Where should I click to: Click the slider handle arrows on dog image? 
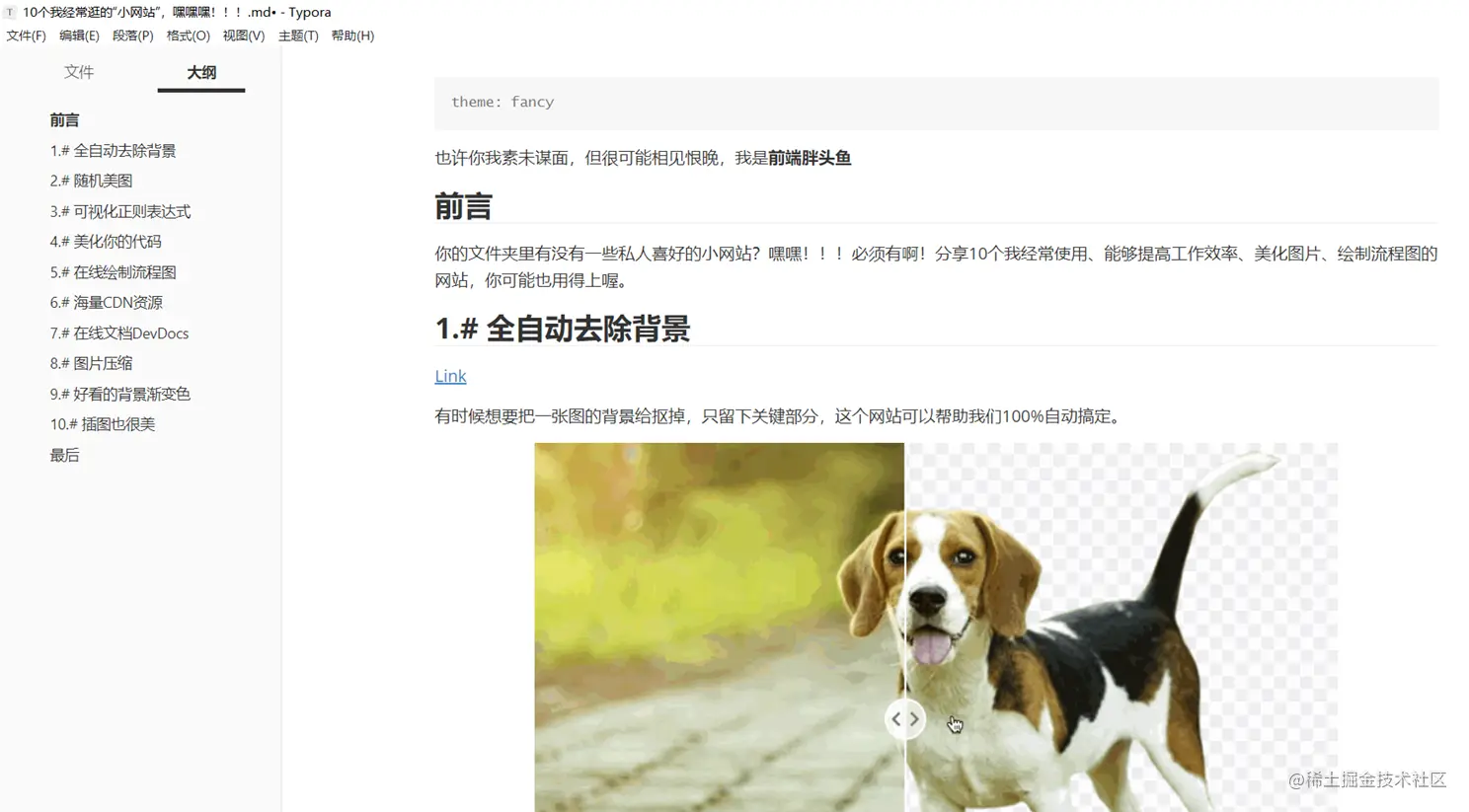click(x=904, y=719)
